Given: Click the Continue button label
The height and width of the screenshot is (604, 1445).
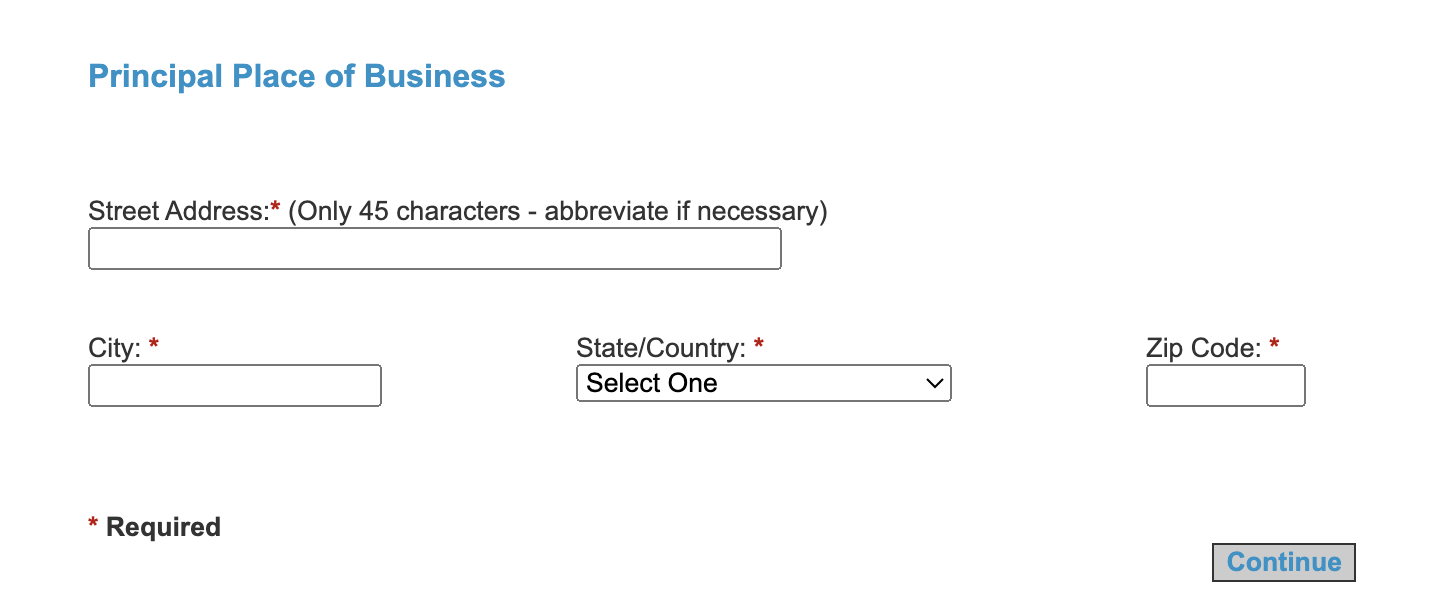Looking at the screenshot, I should pyautogui.click(x=1283, y=562).
